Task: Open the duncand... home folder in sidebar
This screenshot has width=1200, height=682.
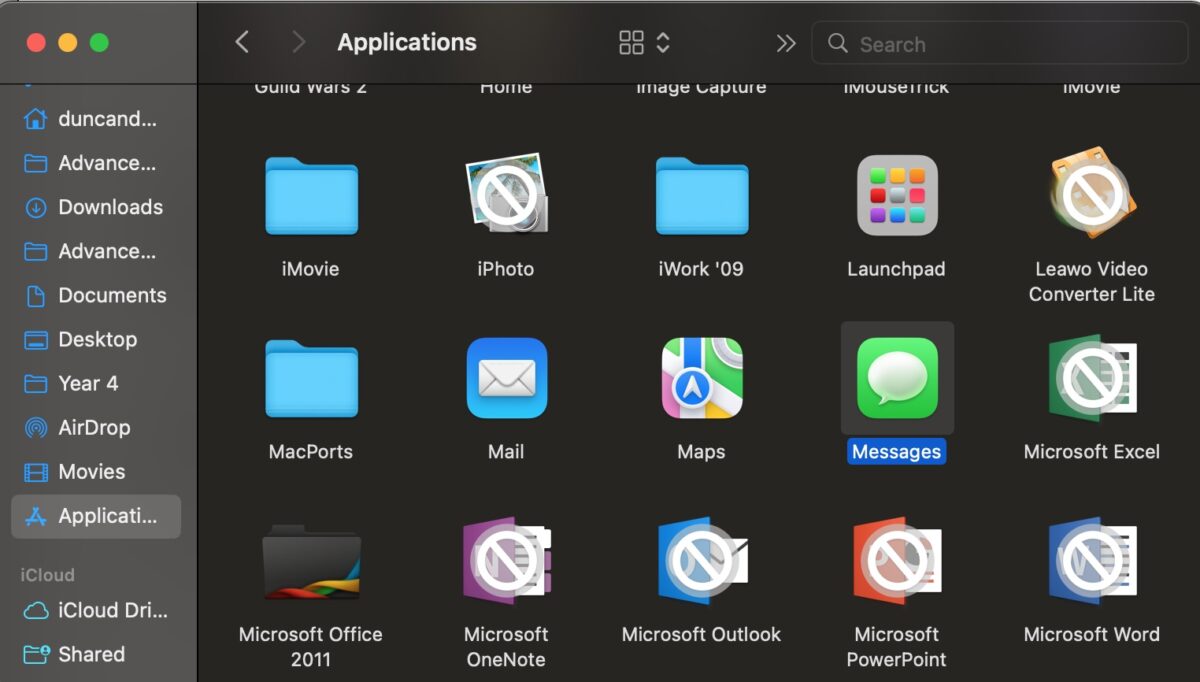Action: coord(96,119)
